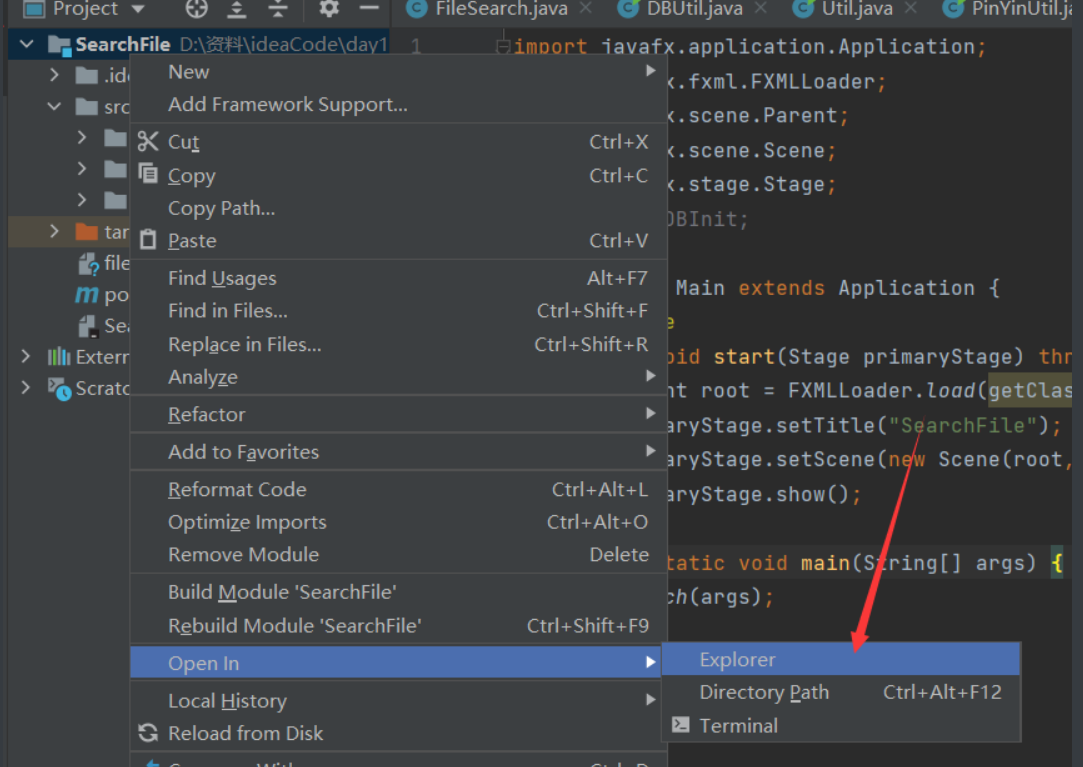1083x767 pixels.
Task: Open the Add to Favorites submenu
Action: (399, 451)
